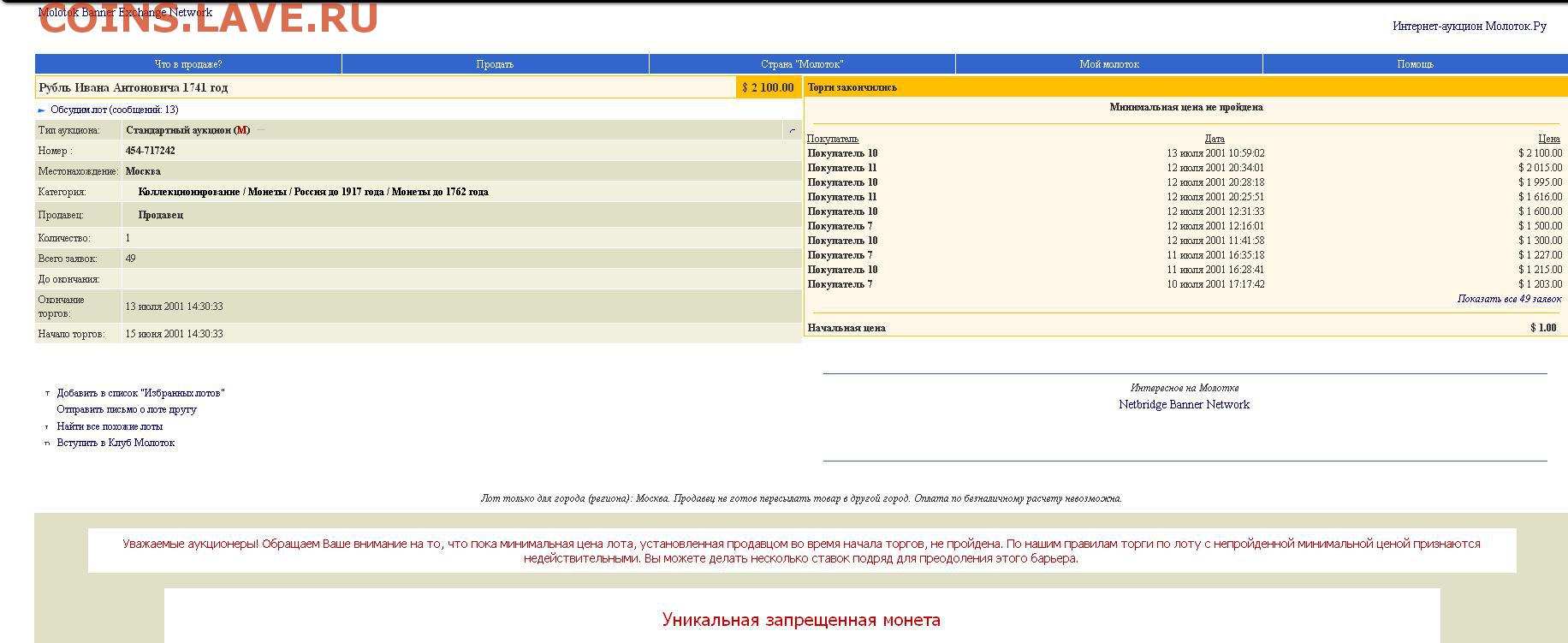This screenshot has width=1568, height=643.
Task: Open the 'Продать' menu item
Action: point(495,64)
